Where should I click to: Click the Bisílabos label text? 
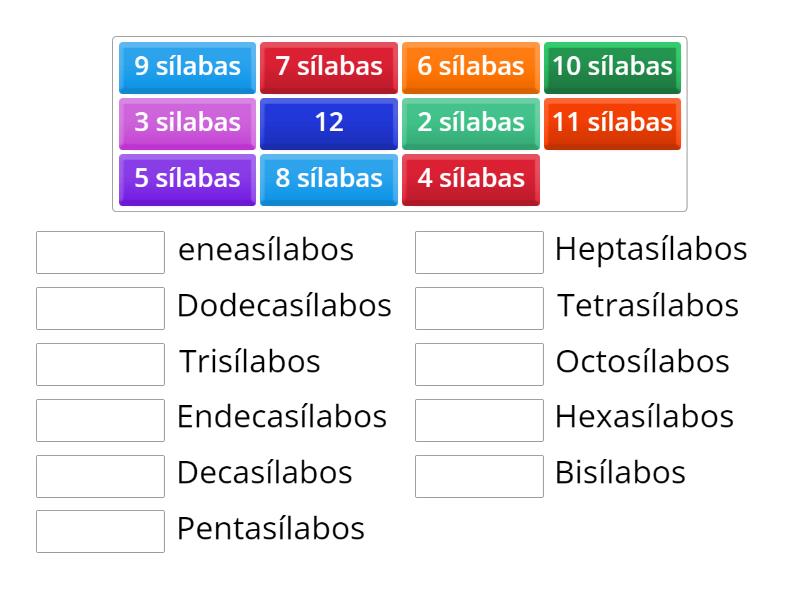pyautogui.click(x=620, y=472)
